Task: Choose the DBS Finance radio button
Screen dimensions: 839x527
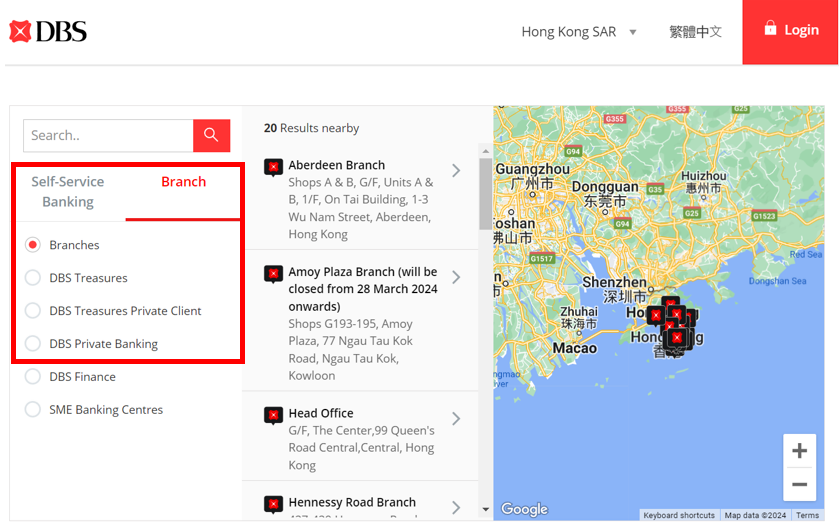Action: [33, 377]
